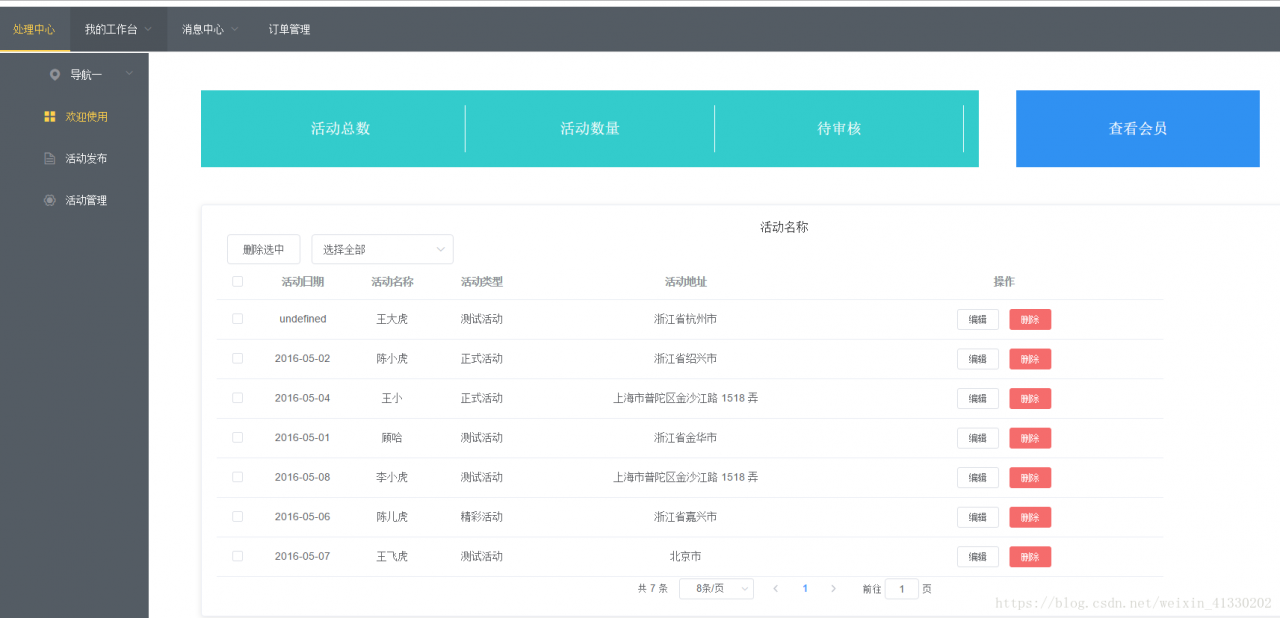This screenshot has height=618, width=1280.
Task: Click the date cell 2016-05-02
Action: [x=302, y=358]
